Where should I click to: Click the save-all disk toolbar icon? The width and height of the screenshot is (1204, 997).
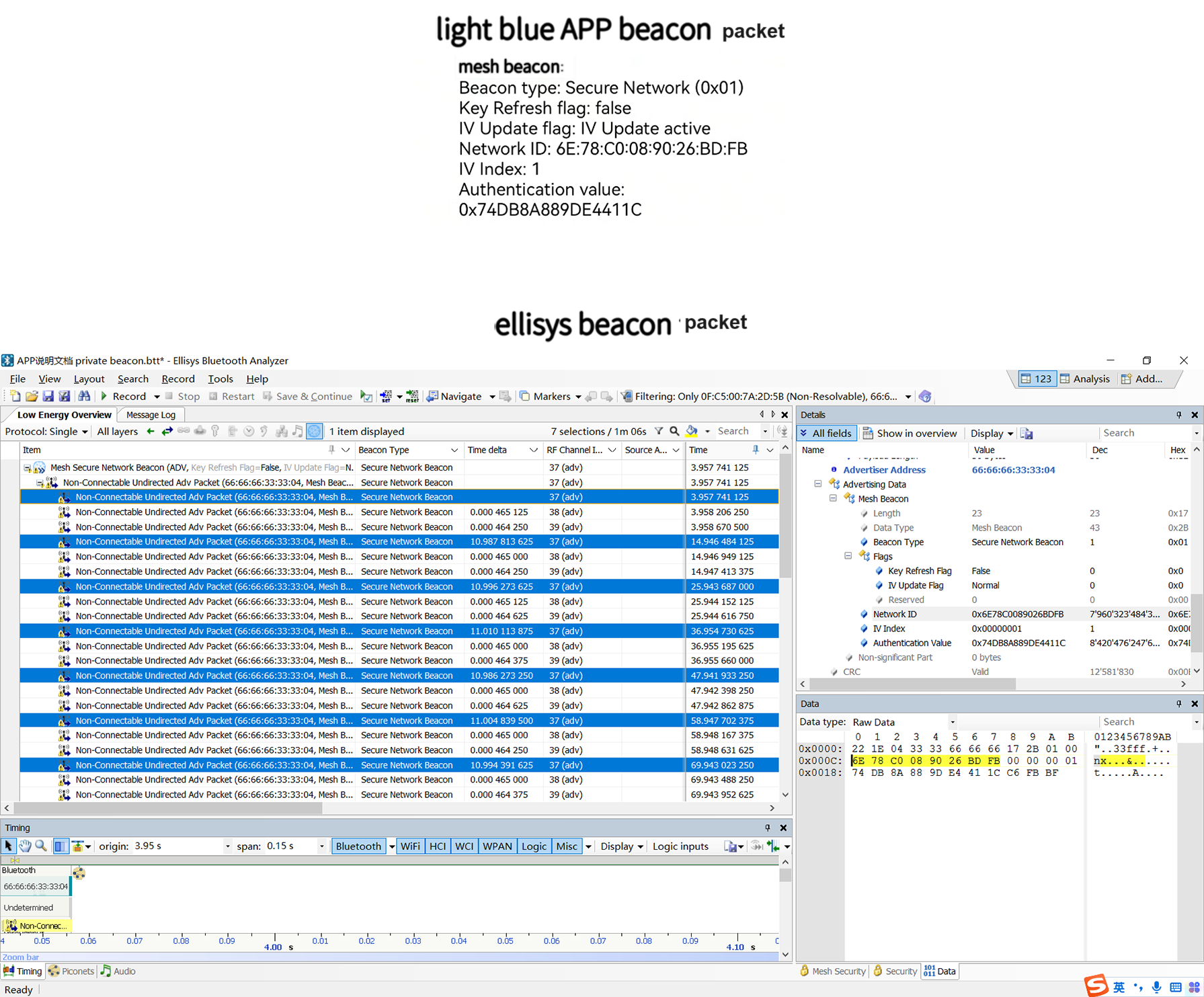click(64, 397)
